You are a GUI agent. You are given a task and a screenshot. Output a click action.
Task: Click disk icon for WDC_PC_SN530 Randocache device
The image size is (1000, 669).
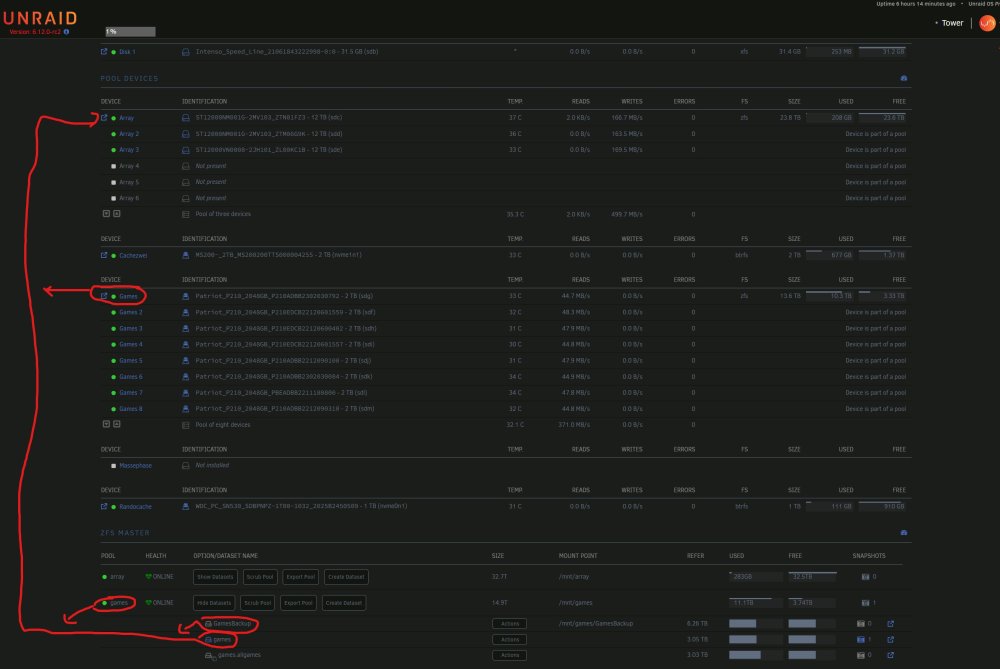[186, 506]
